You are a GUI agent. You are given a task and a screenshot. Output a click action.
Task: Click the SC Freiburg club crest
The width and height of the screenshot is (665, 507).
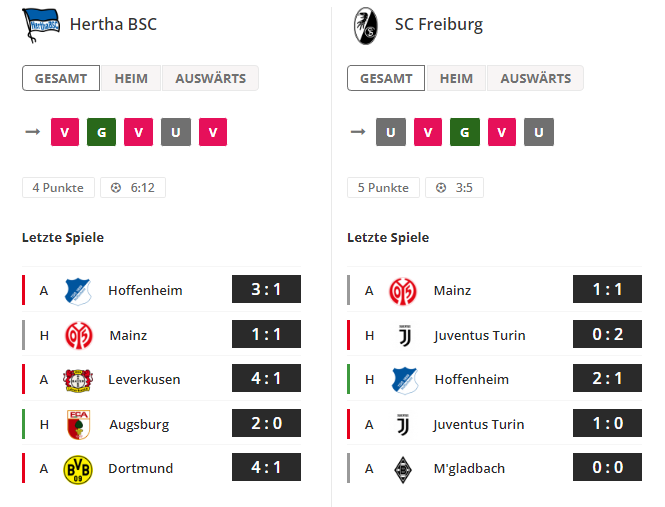366,25
